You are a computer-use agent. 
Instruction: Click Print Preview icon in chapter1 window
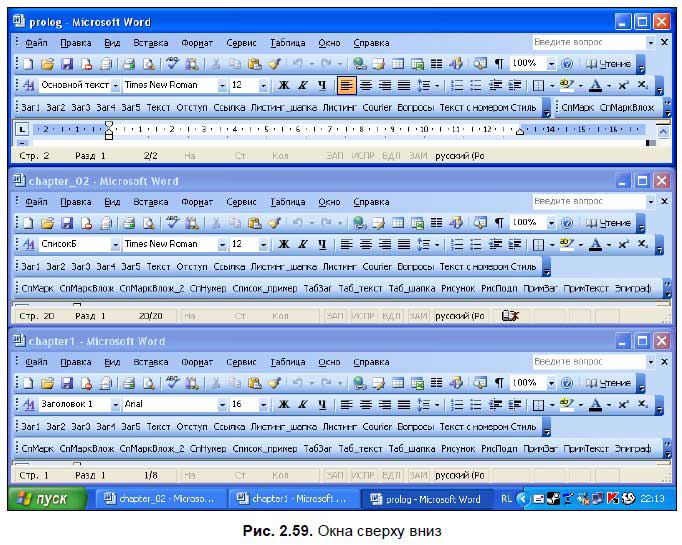click(x=149, y=383)
